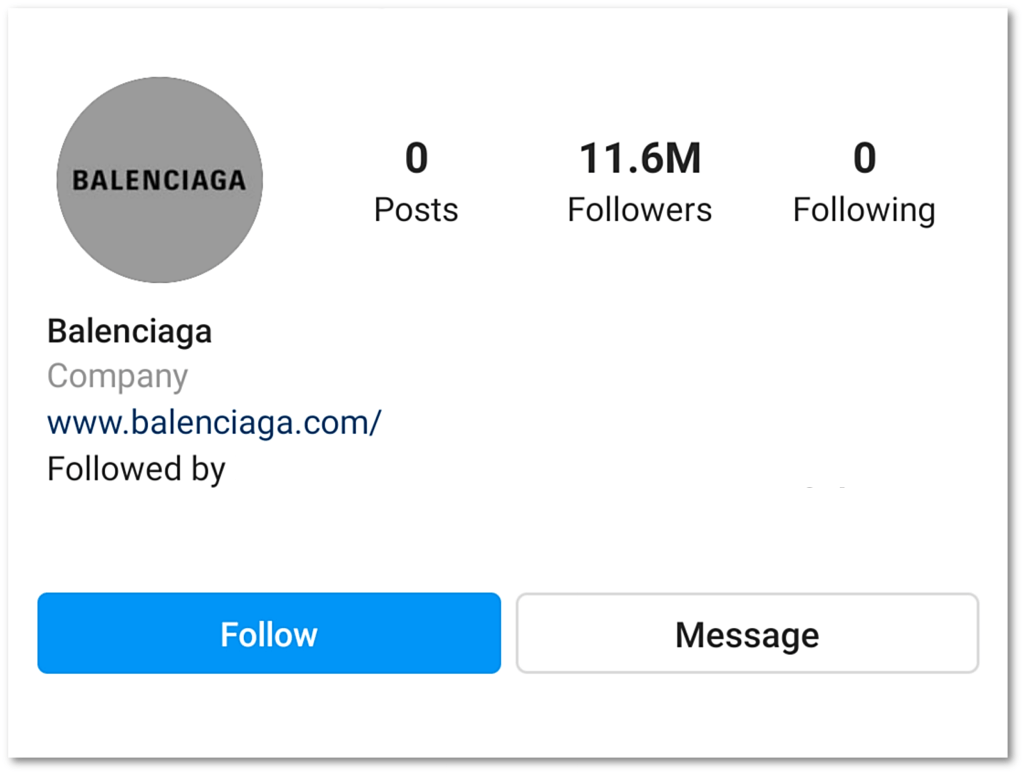Click the zero above Following
This screenshot has width=1024, height=774.
(864, 158)
